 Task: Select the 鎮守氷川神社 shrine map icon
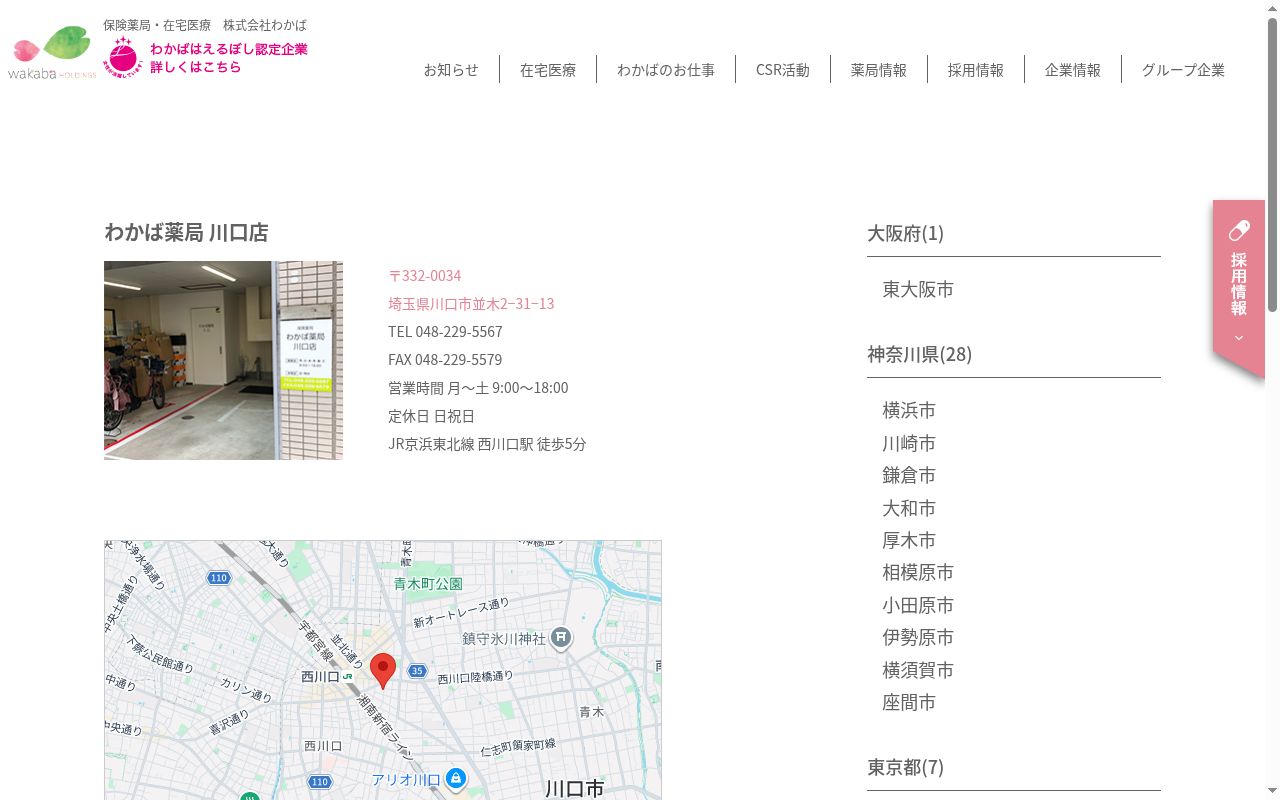561,637
